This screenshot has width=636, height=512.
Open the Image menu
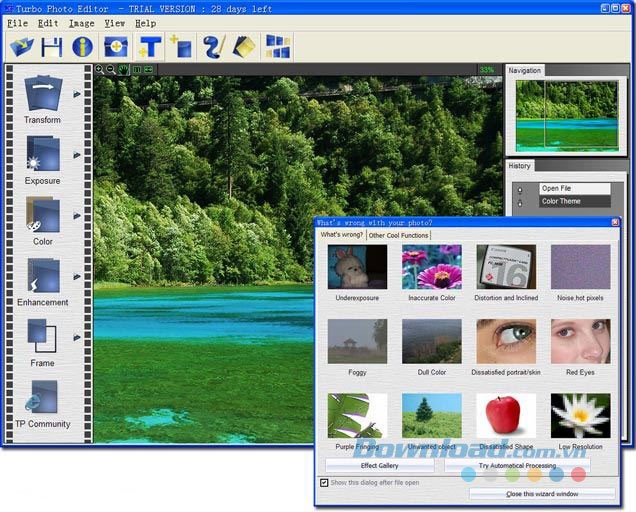81,23
